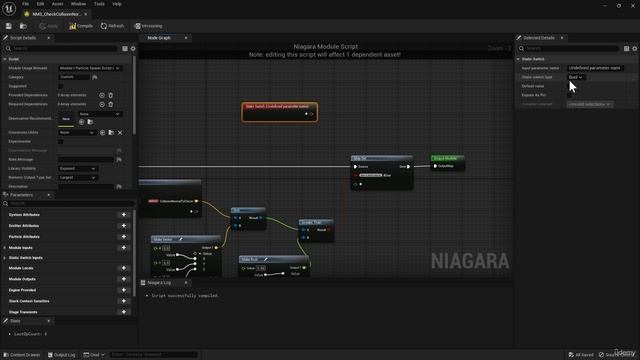Screen dimensions: 640x360
Task: Add parameter to Module Locals
Action: pyautogui.click(x=124, y=268)
